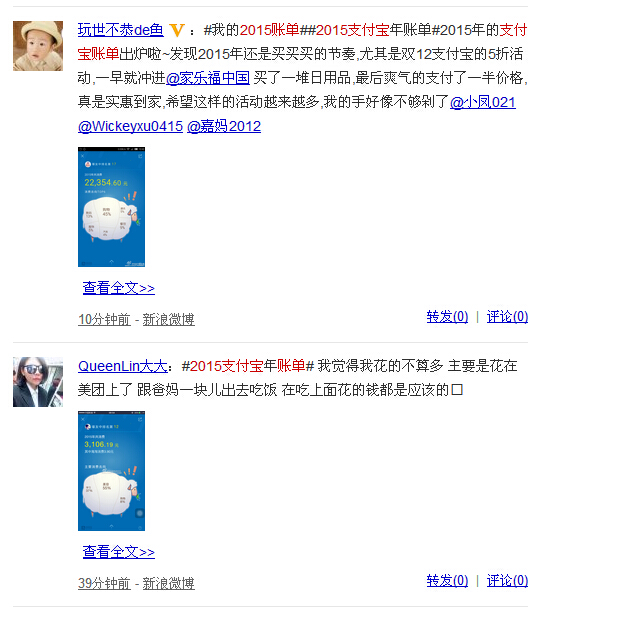
Task: Repost the second post with 转发(0)
Action: point(447,581)
